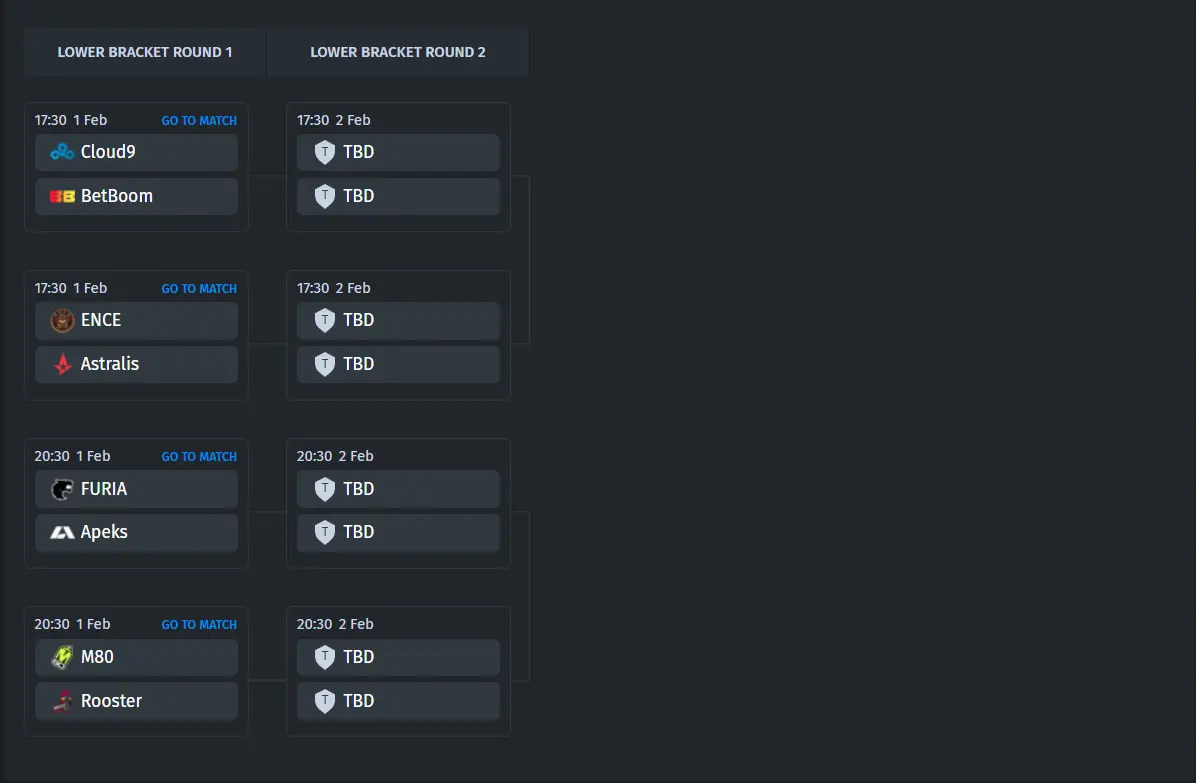The image size is (1196, 783).
Task: Click the BetBoom team logo icon
Action: 62,197
